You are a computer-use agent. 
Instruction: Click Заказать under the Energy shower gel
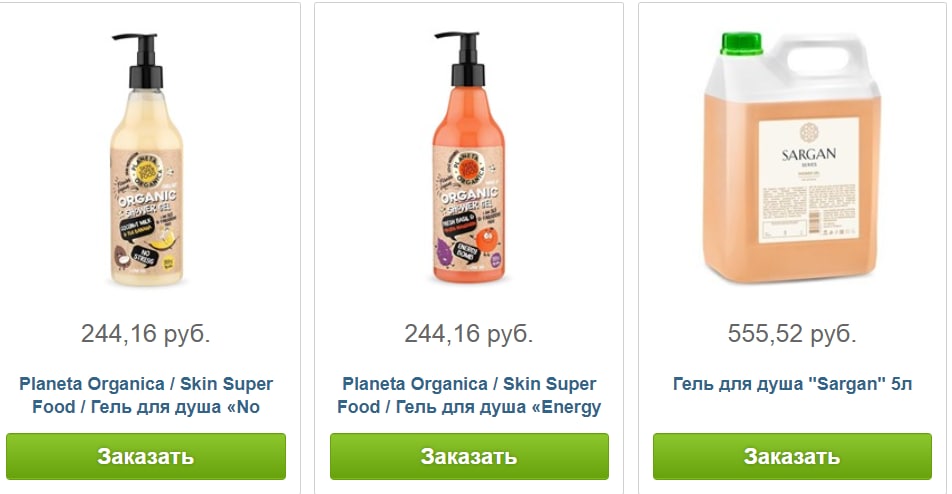[x=469, y=456]
